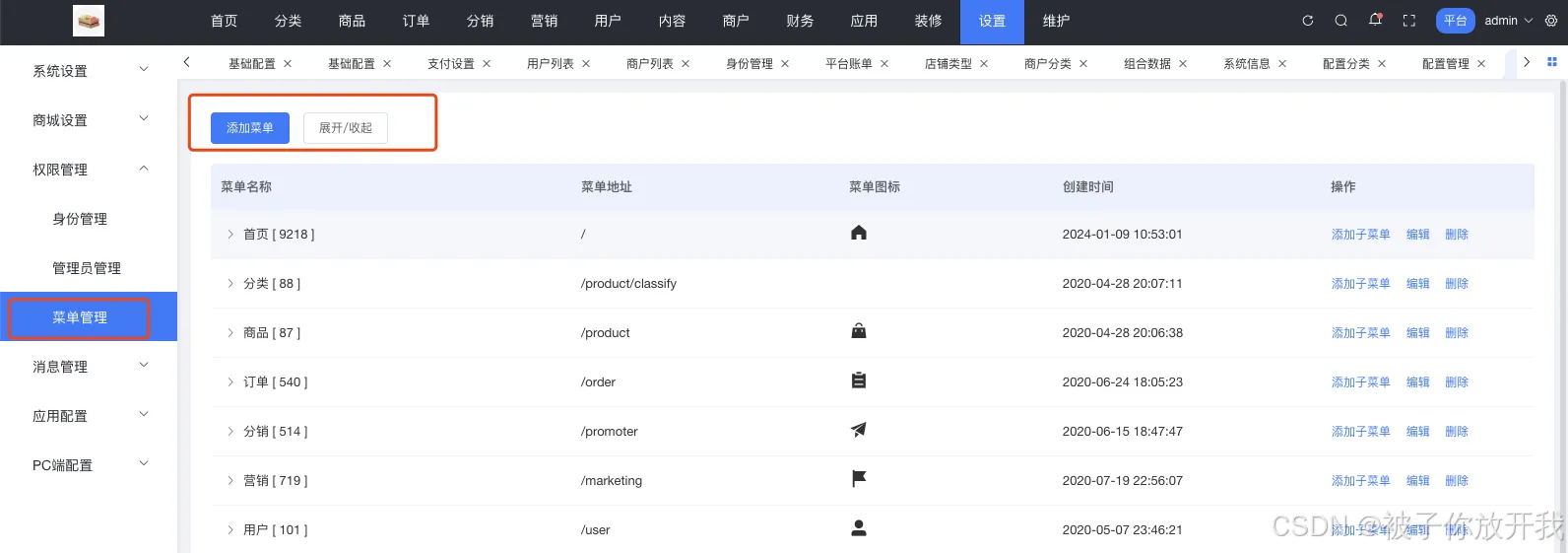Expand the PC端配置 sidebar group
The height and width of the screenshot is (553, 1568).
89,465
